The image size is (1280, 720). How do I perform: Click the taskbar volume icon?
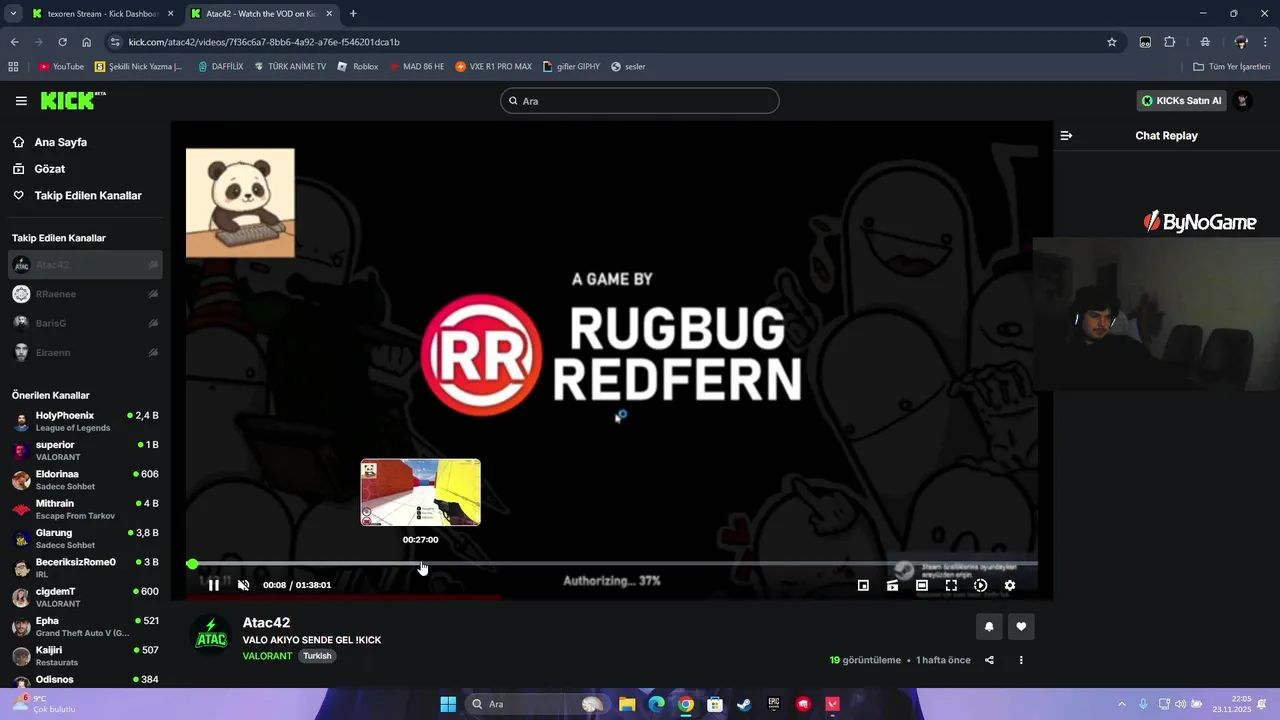click(1180, 704)
